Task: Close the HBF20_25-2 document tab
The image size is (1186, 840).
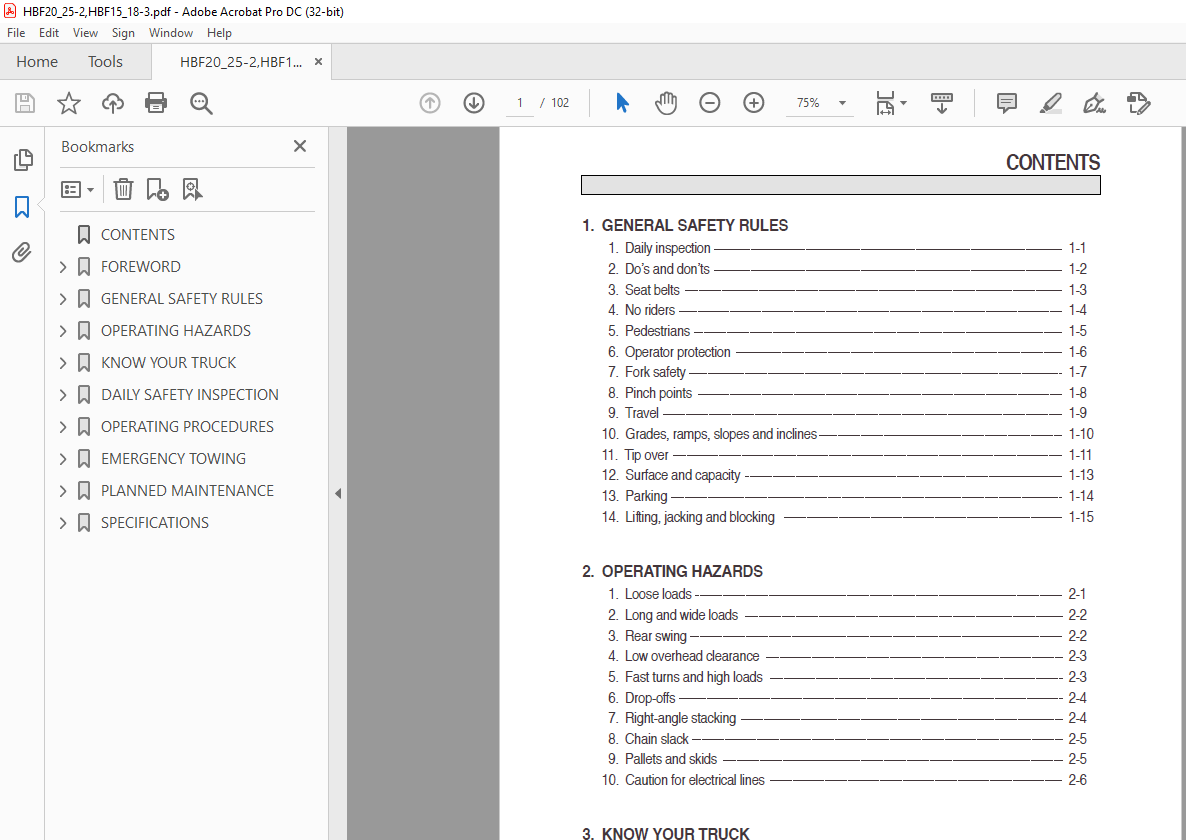Action: [318, 62]
